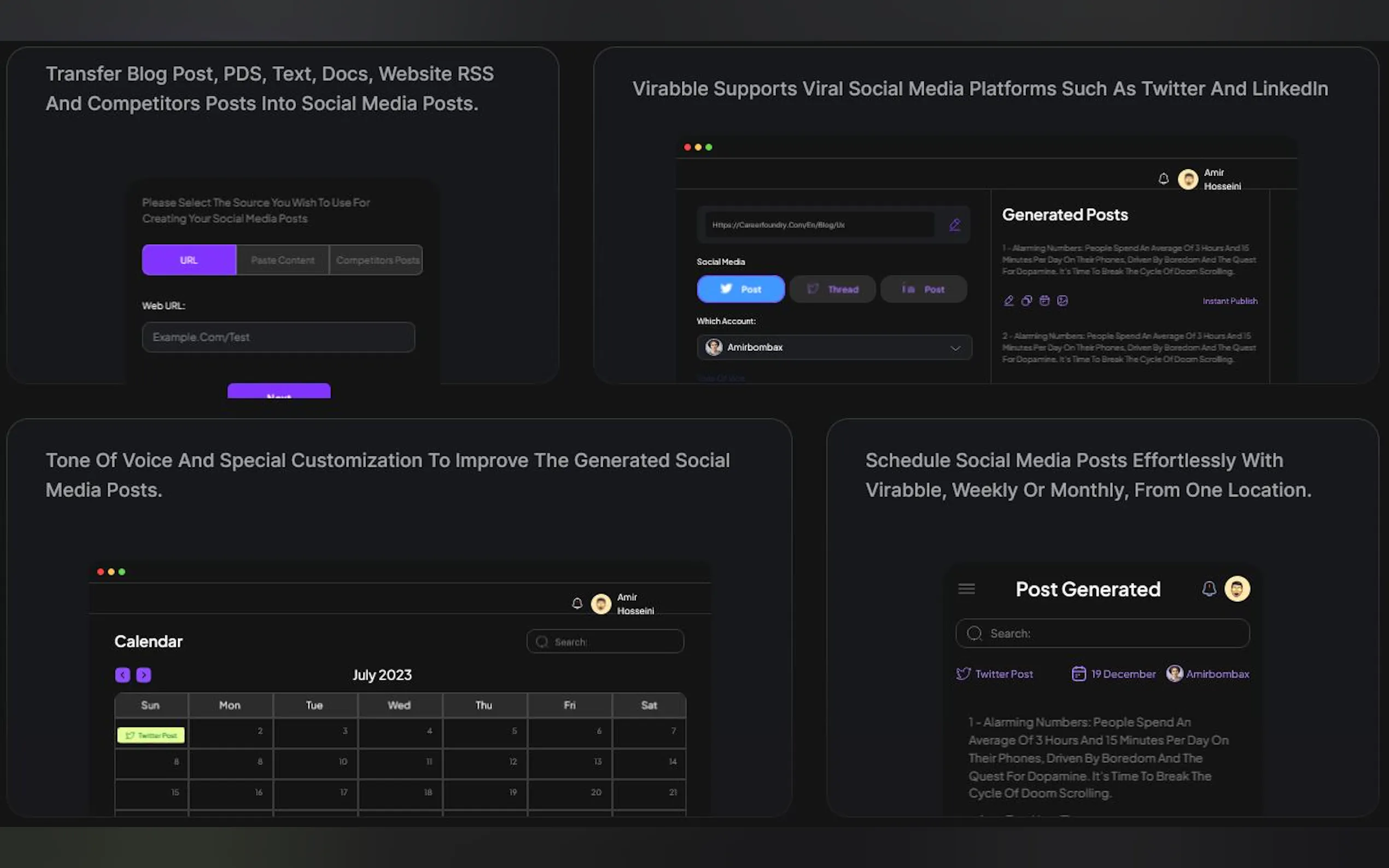Click the image icon under generated post 1
The height and width of the screenshot is (868, 1389).
pos(1063,301)
